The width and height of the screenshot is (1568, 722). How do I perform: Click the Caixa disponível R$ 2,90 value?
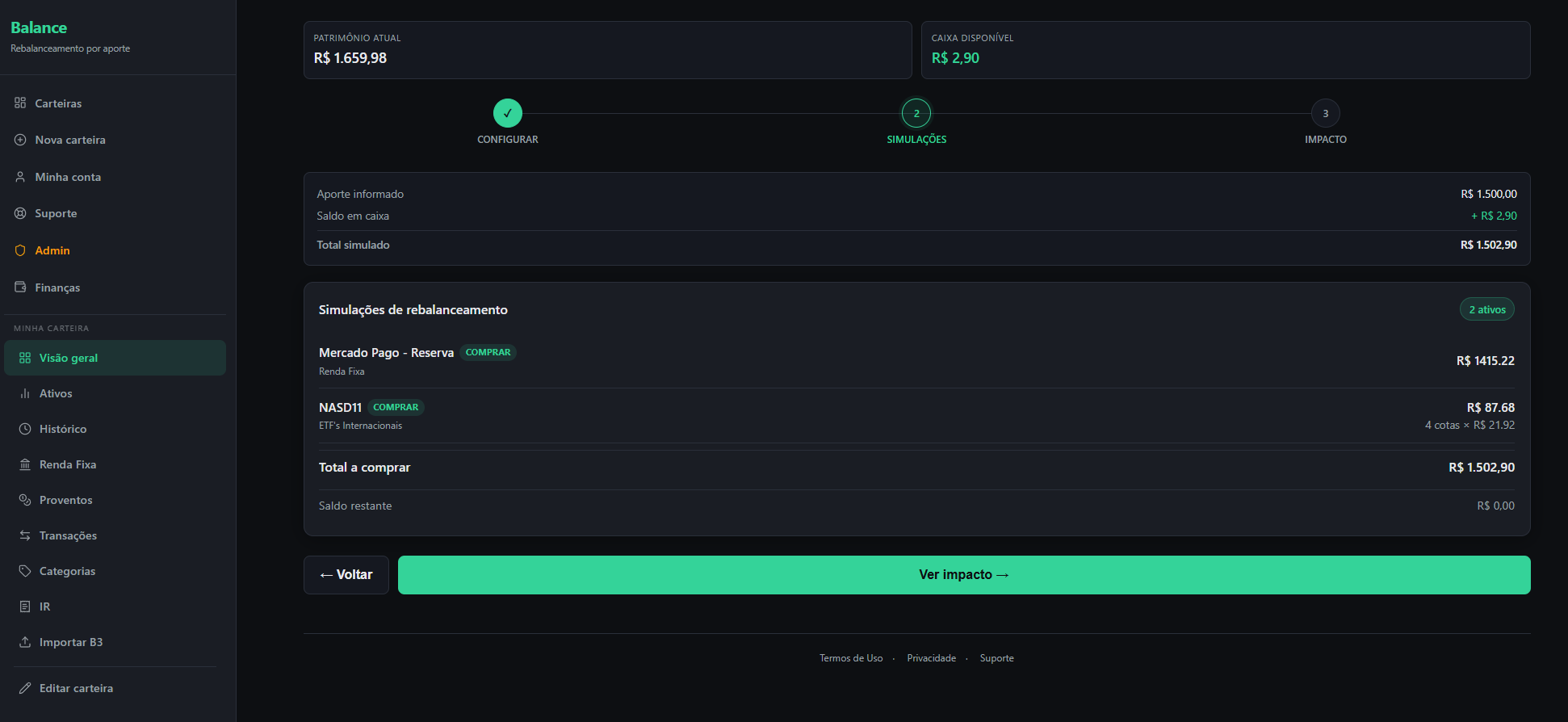pos(955,58)
